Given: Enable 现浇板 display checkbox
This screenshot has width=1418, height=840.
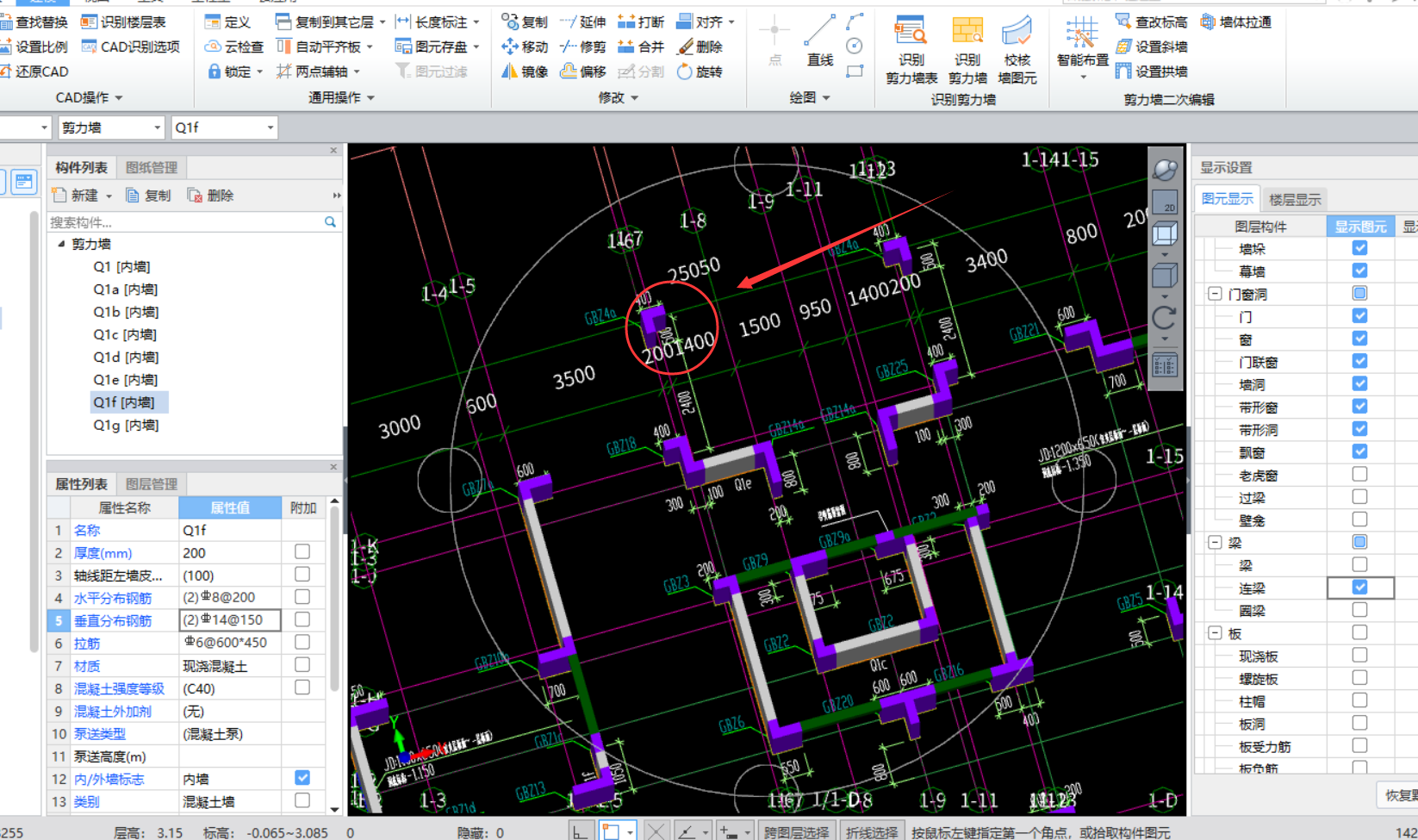Looking at the screenshot, I should coord(1359,655).
